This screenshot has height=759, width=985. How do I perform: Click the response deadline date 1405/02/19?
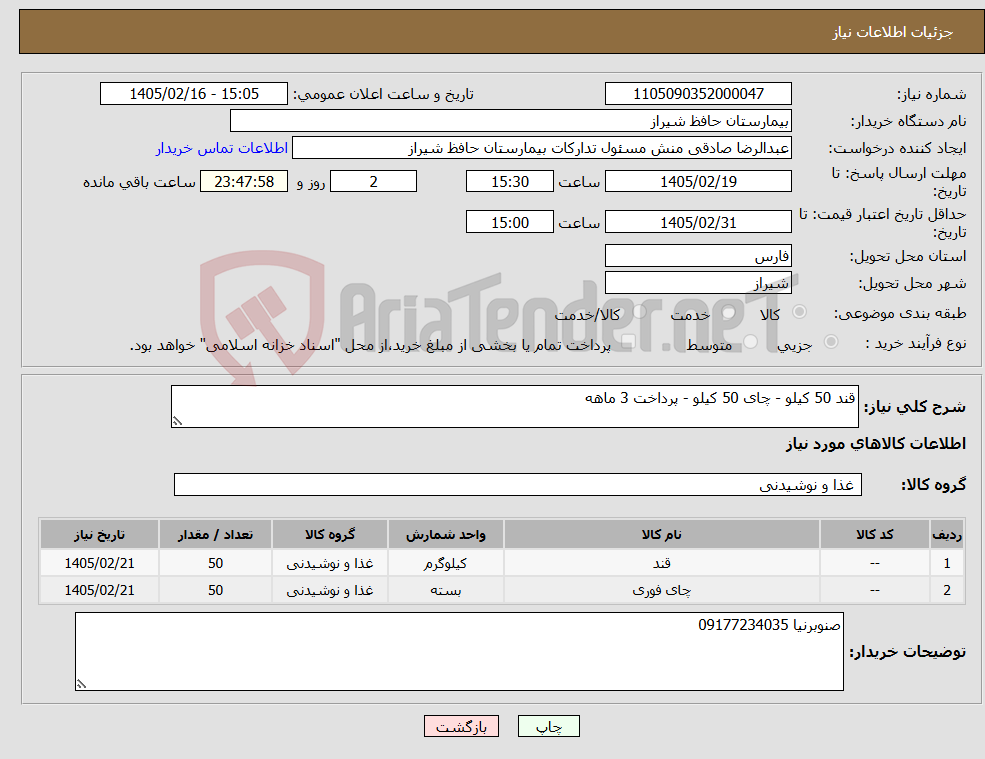pyautogui.click(x=698, y=182)
